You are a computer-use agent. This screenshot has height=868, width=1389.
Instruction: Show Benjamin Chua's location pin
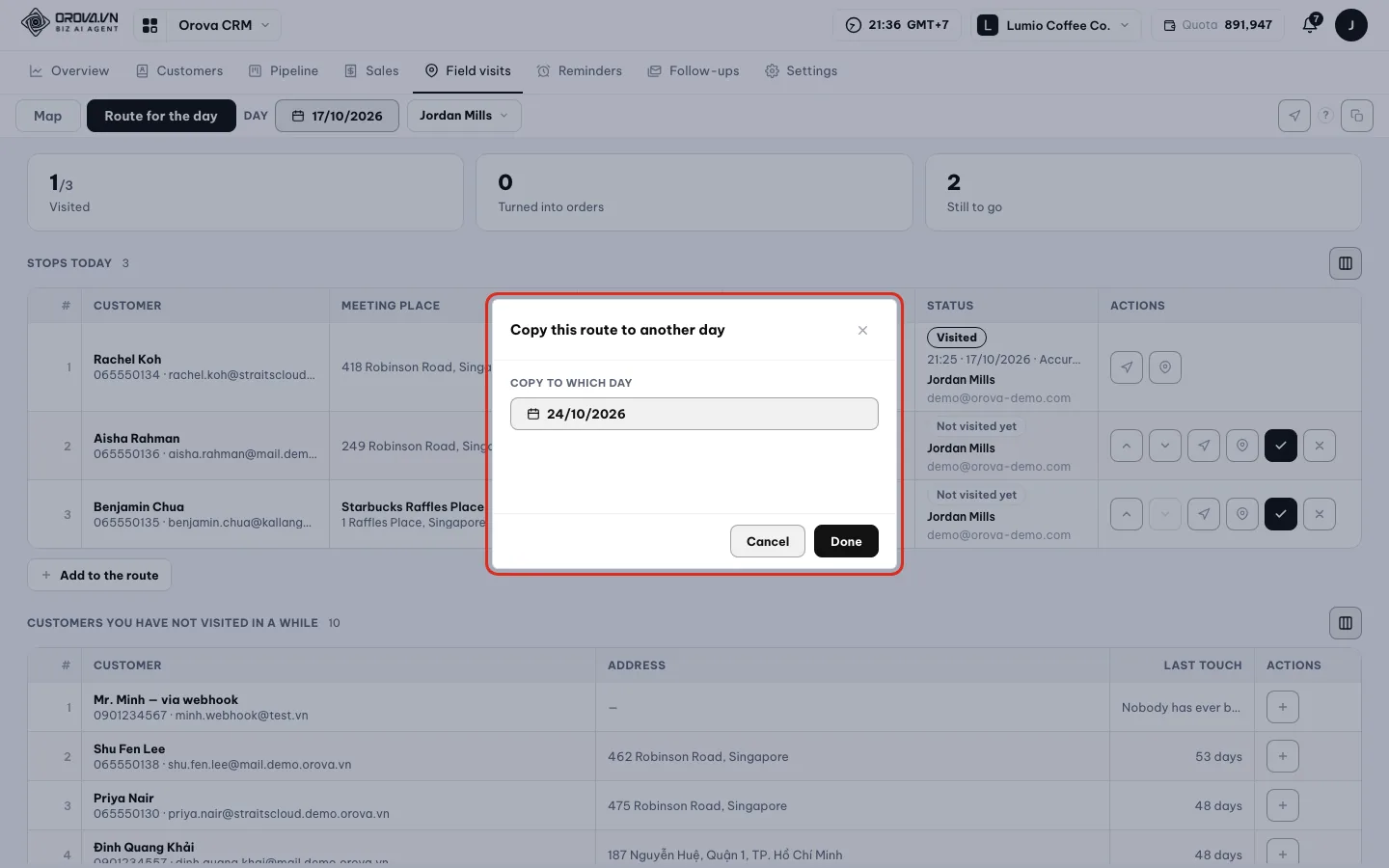pos(1242,514)
